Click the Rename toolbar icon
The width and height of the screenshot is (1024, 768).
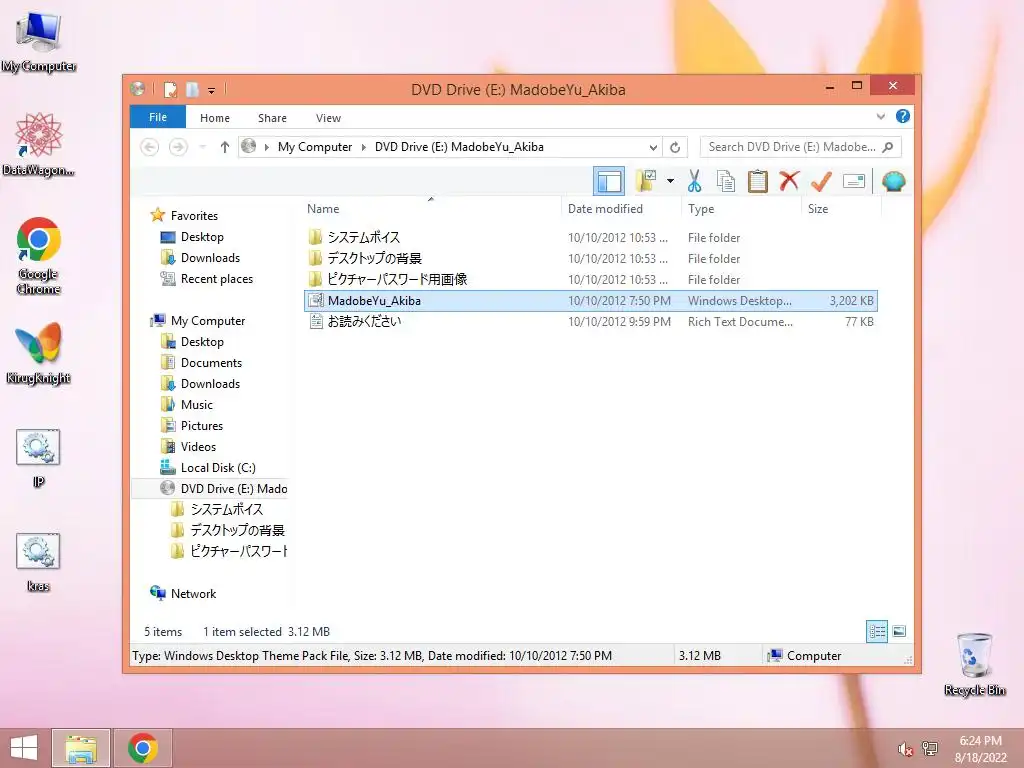[x=854, y=181]
